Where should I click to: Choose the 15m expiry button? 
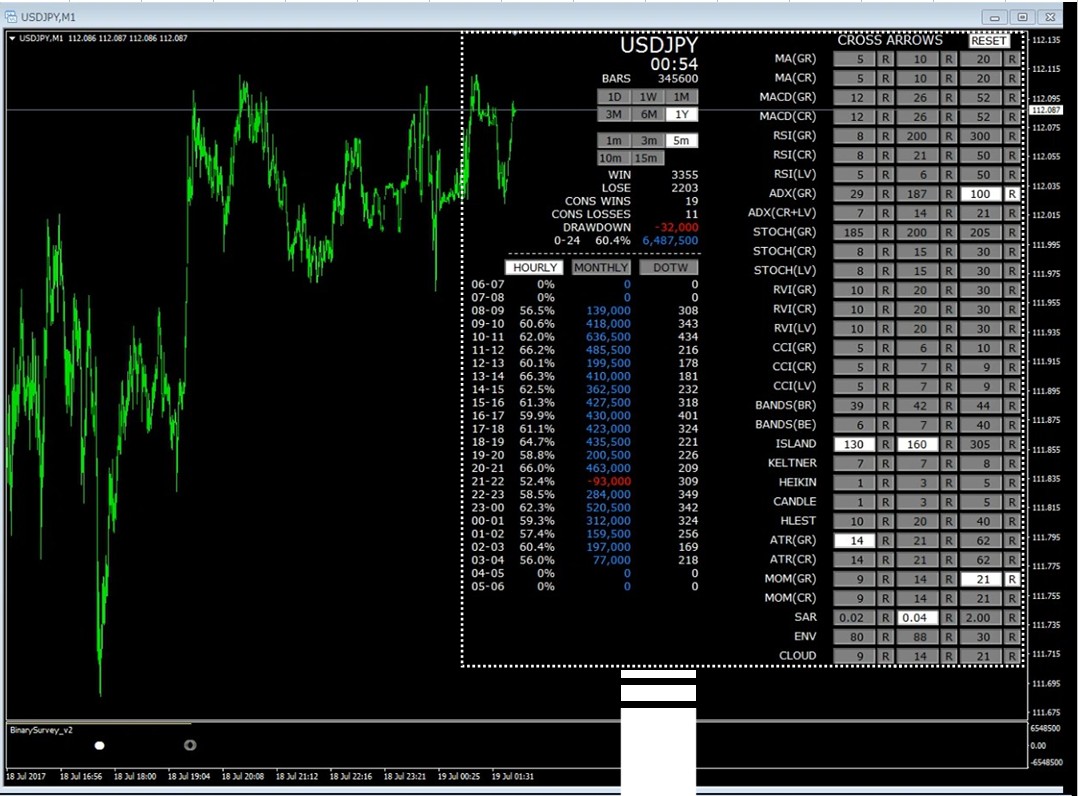pos(646,158)
